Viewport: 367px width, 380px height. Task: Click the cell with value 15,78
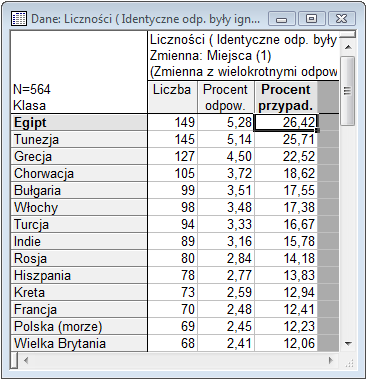[x=286, y=242]
